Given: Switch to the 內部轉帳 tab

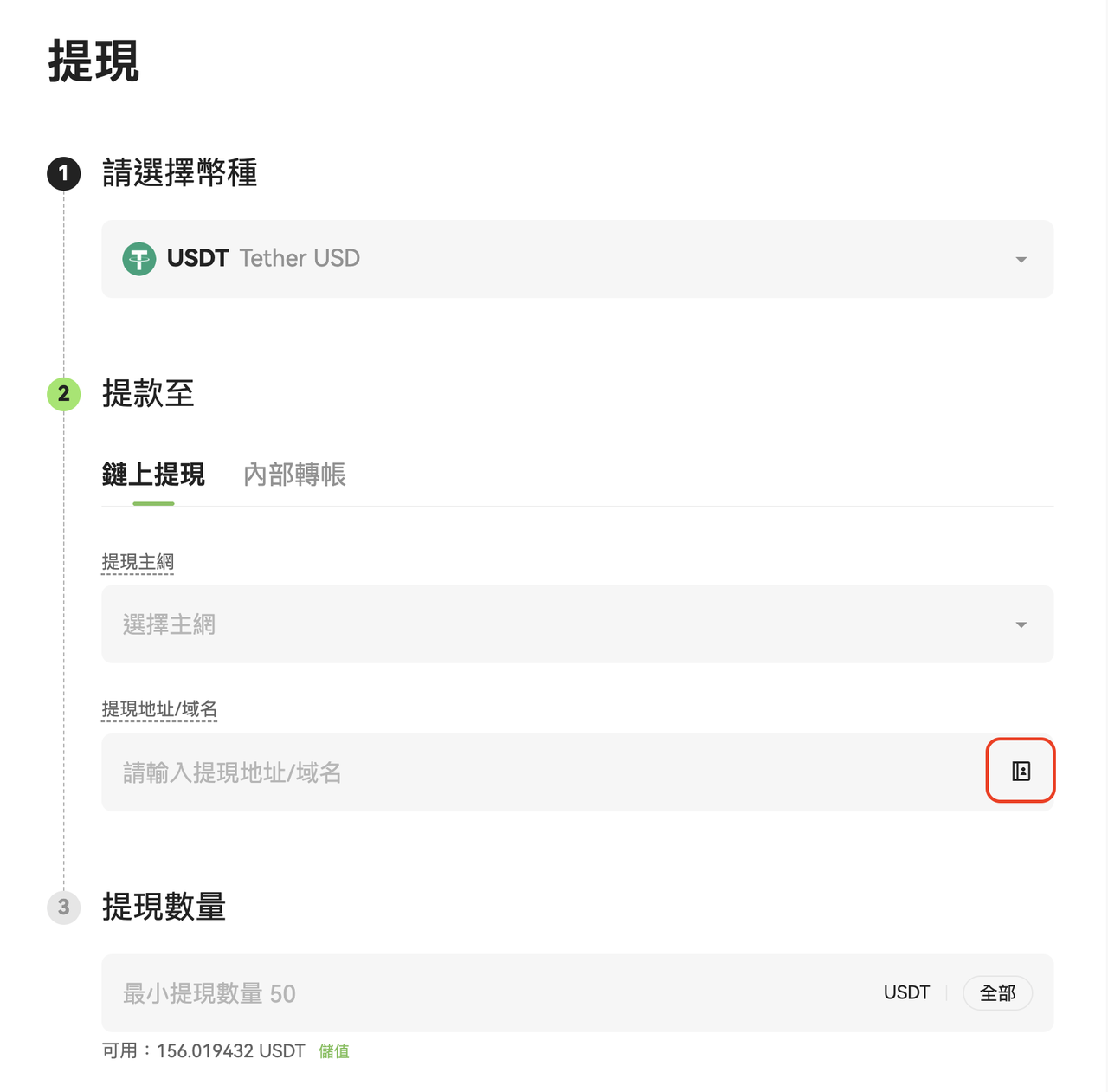Looking at the screenshot, I should coord(294,475).
